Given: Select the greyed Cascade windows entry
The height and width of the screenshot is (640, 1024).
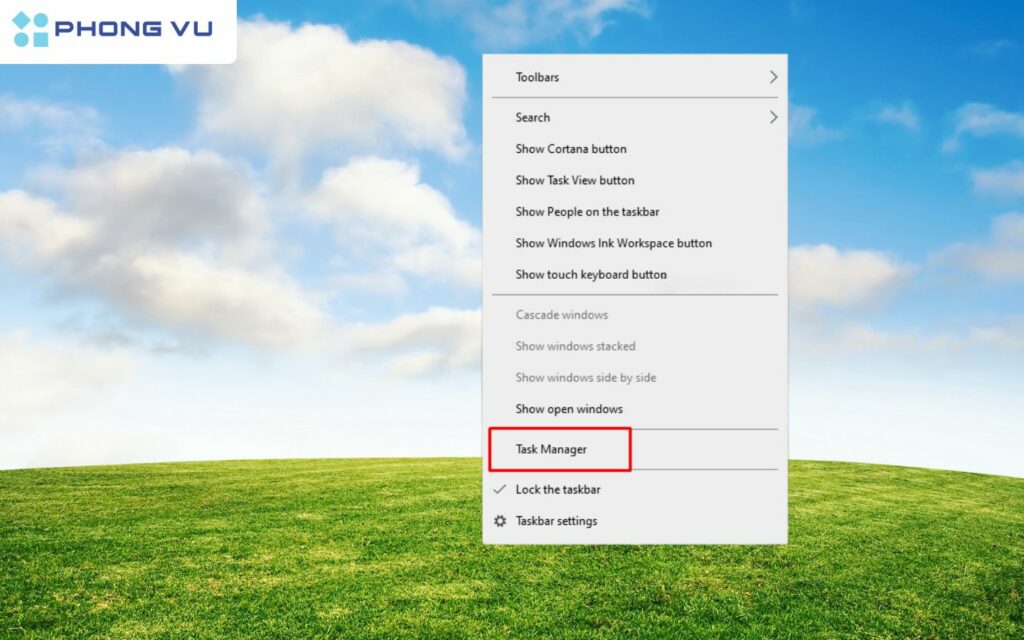Looking at the screenshot, I should coord(561,315).
